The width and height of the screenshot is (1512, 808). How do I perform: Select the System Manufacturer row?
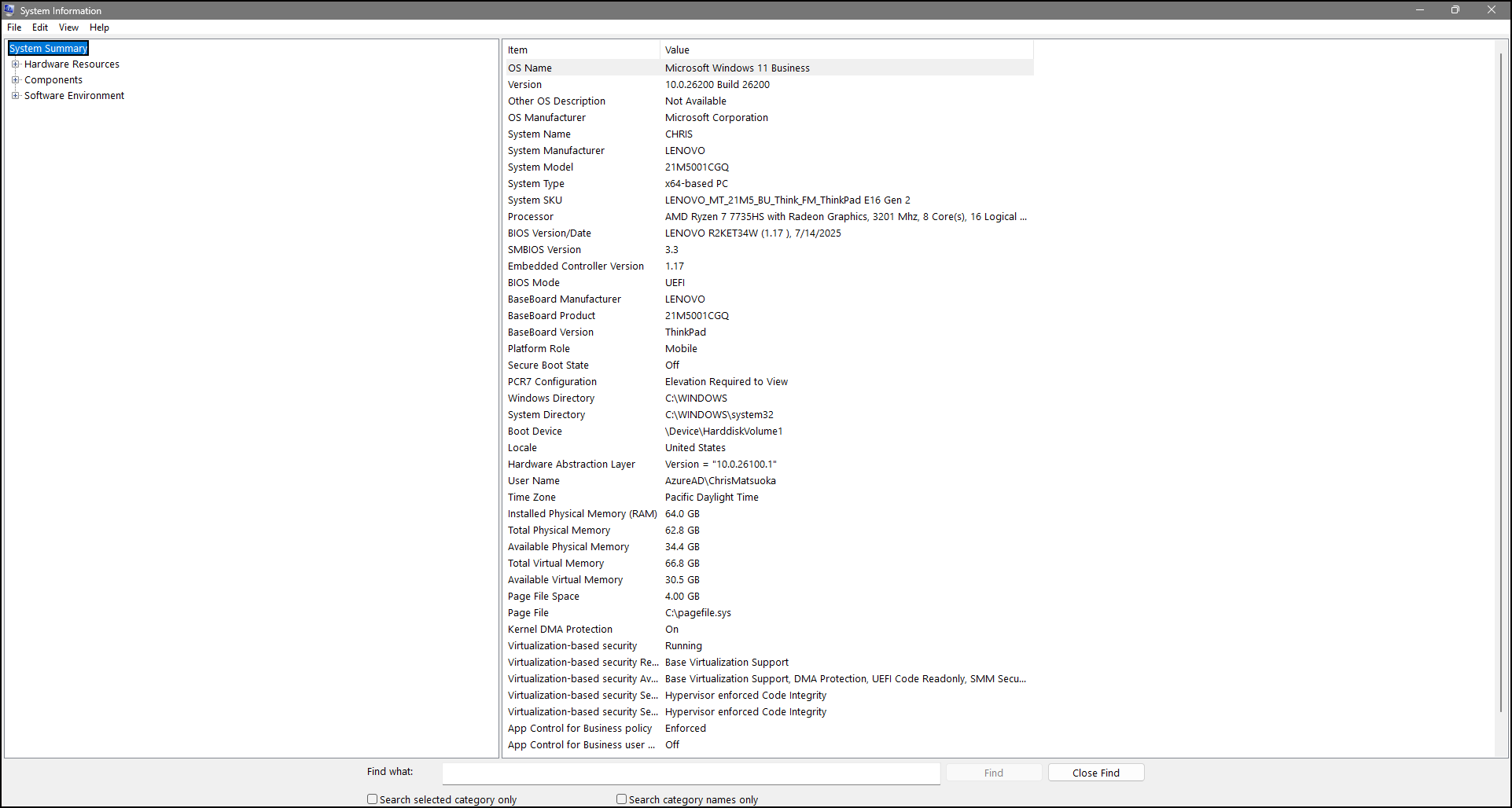point(768,151)
